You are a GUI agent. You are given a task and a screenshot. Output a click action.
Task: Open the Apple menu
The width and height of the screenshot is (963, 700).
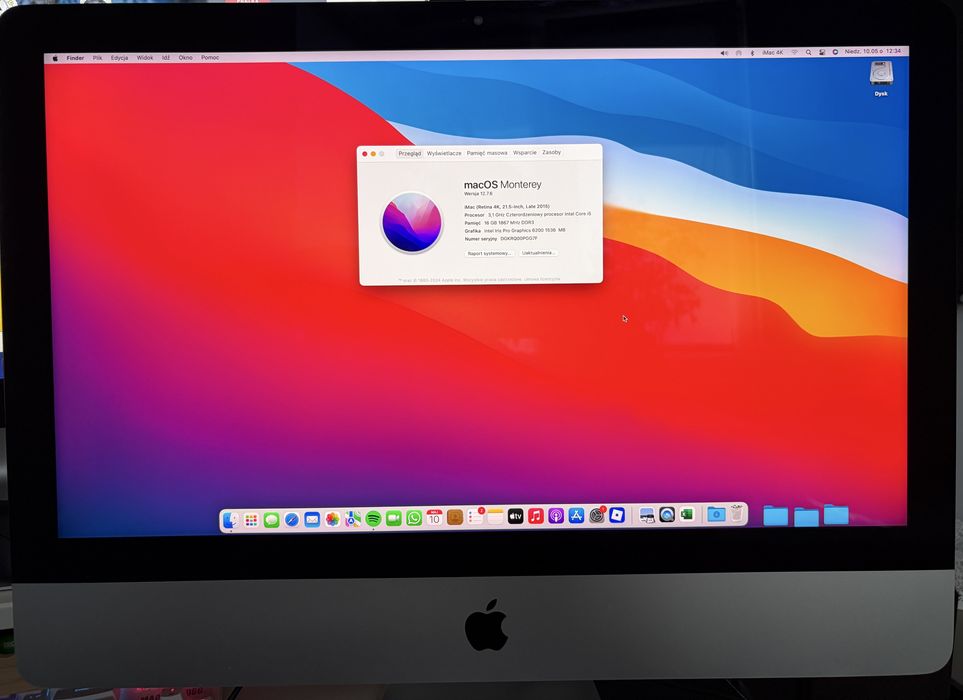click(55, 58)
